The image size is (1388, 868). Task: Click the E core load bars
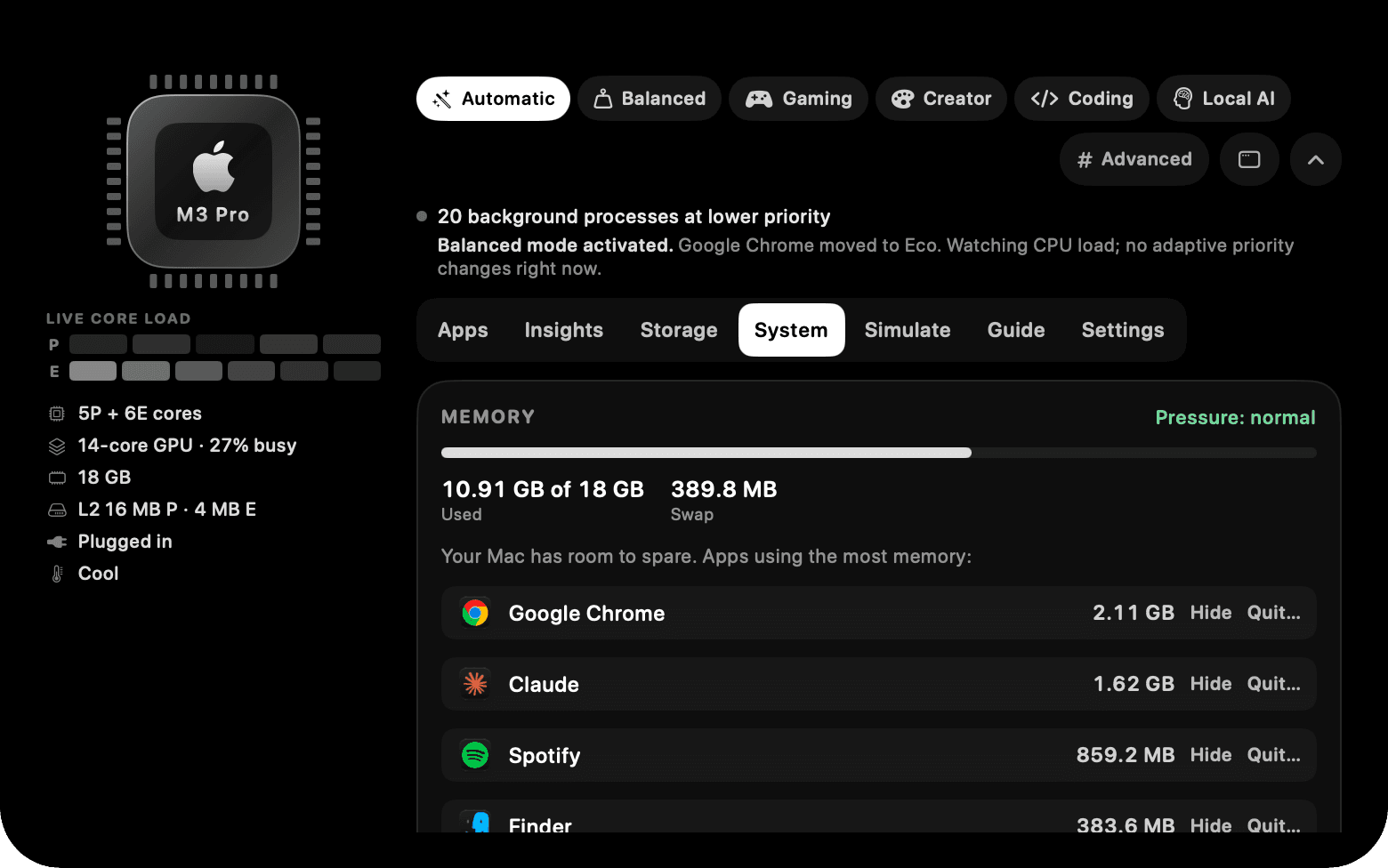(x=225, y=371)
